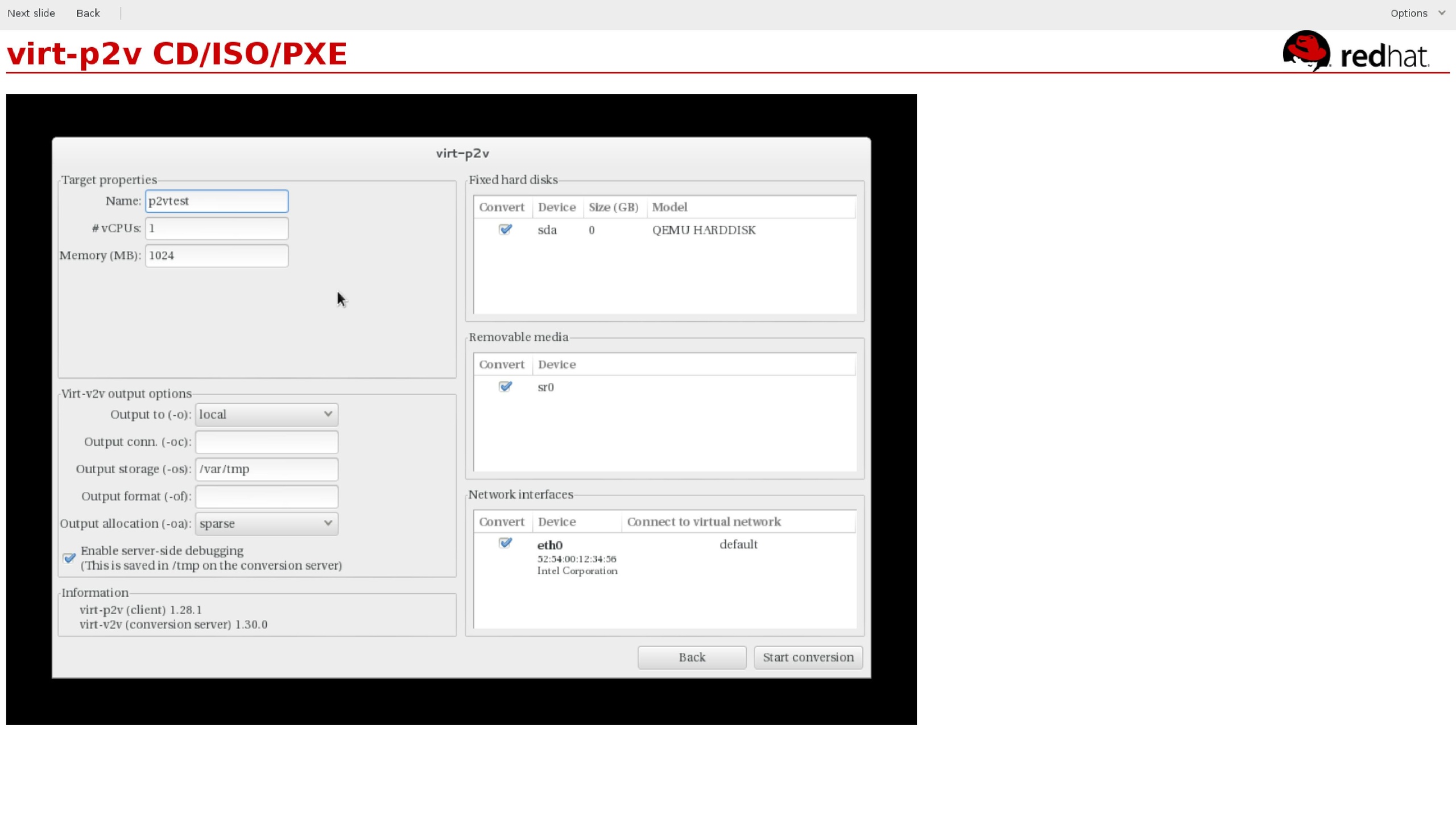Click the Name field containing p2vtest

pyautogui.click(x=217, y=201)
